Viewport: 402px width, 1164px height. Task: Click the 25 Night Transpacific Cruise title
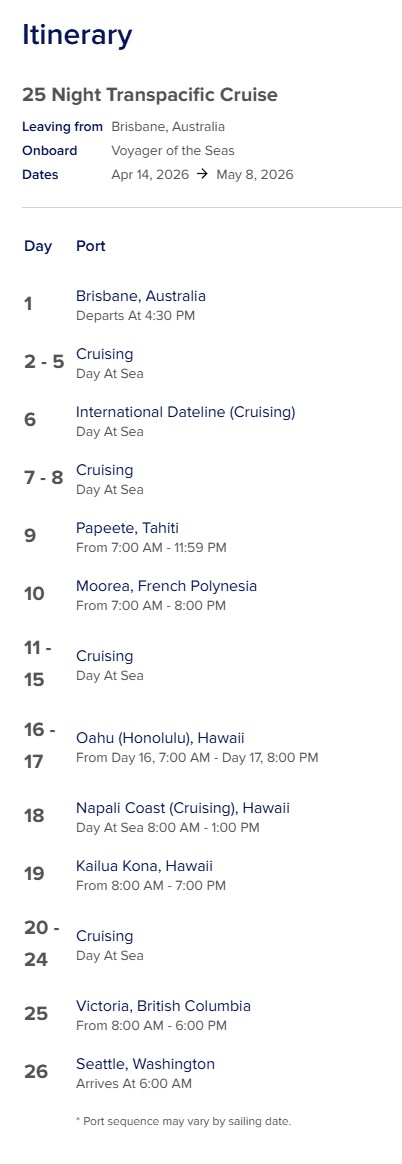pos(150,95)
